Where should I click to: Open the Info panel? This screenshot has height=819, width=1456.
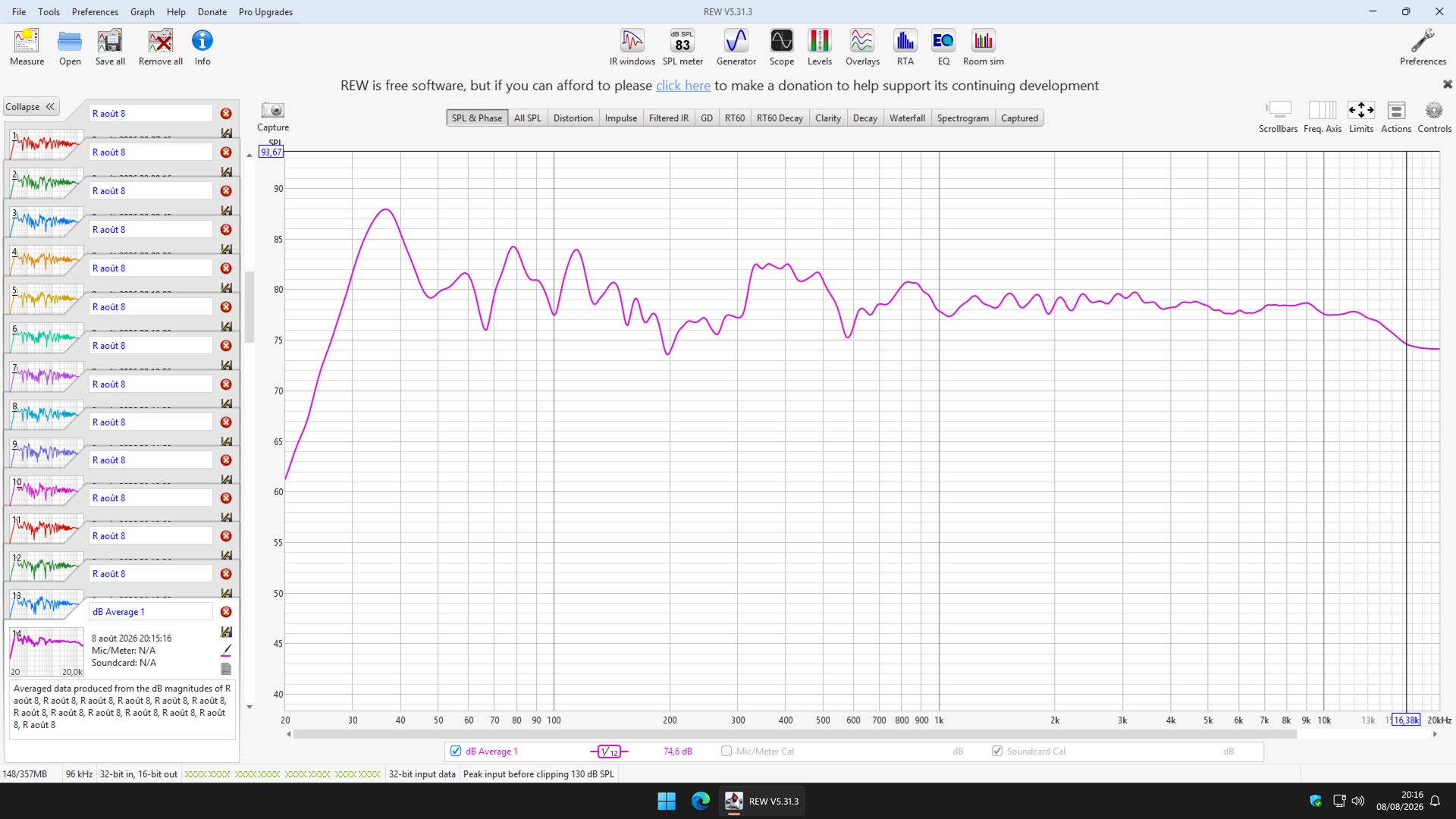click(x=202, y=47)
